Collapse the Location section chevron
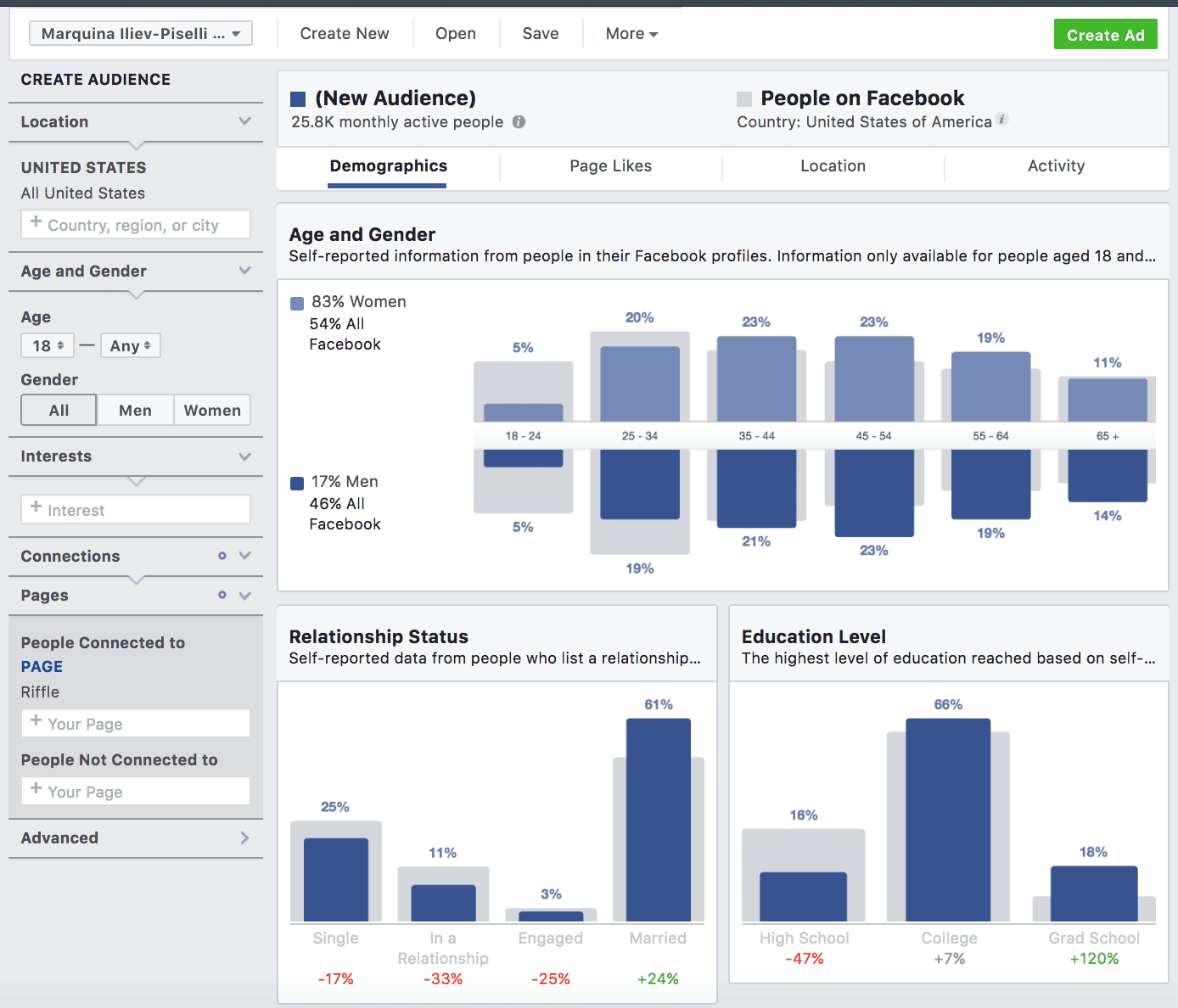Image resolution: width=1178 pixels, height=1008 pixels. (245, 121)
